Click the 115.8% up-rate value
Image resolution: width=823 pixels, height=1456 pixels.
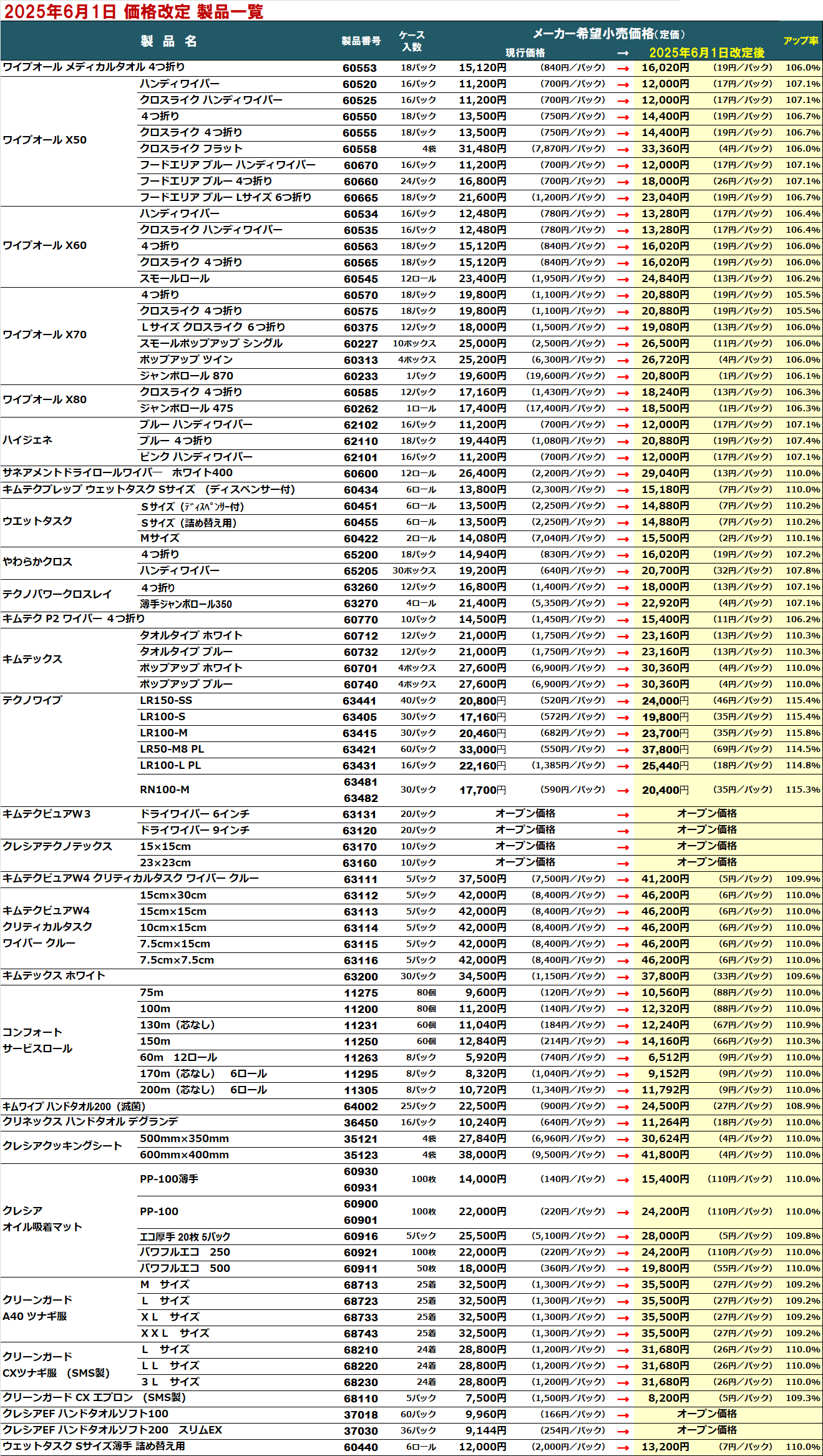(802, 733)
